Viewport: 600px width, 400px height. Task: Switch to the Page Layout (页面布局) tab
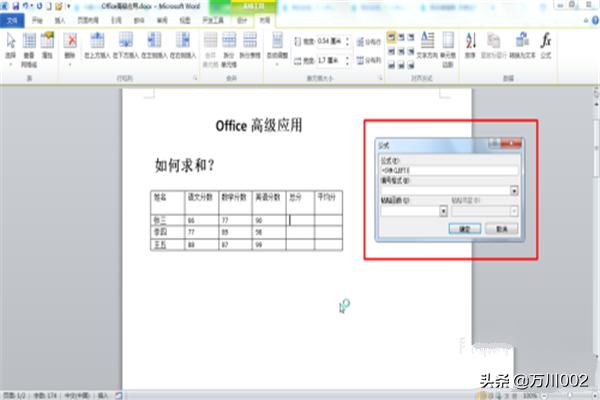coord(88,21)
